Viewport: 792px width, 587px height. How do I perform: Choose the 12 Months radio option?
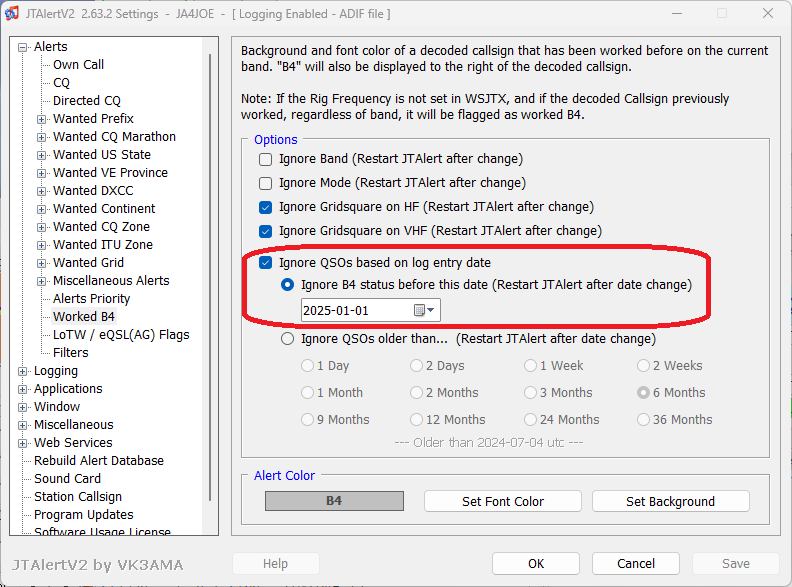click(x=416, y=419)
